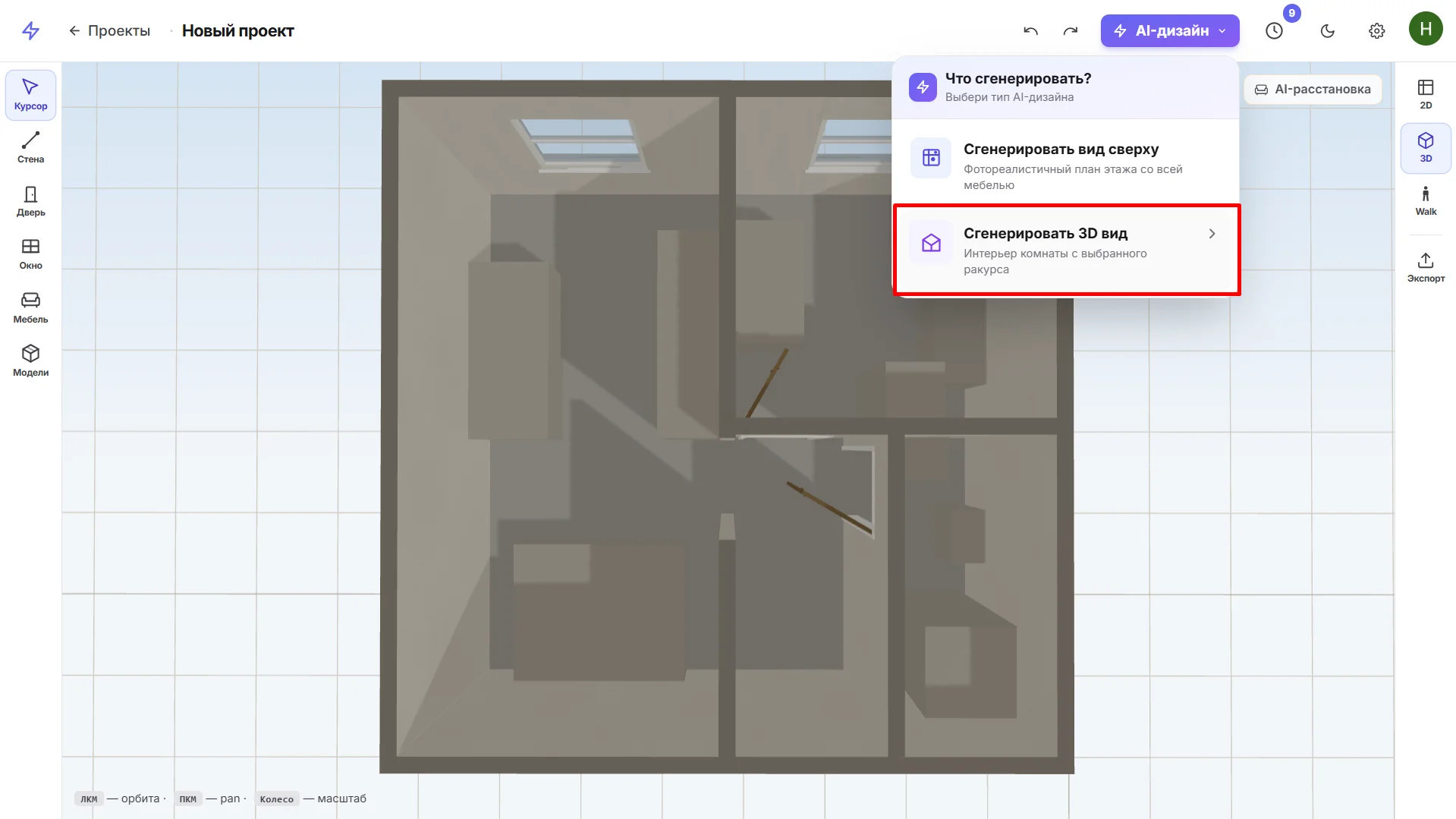Open the Мебель furniture panel
The width and height of the screenshot is (1456, 819).
click(30, 308)
